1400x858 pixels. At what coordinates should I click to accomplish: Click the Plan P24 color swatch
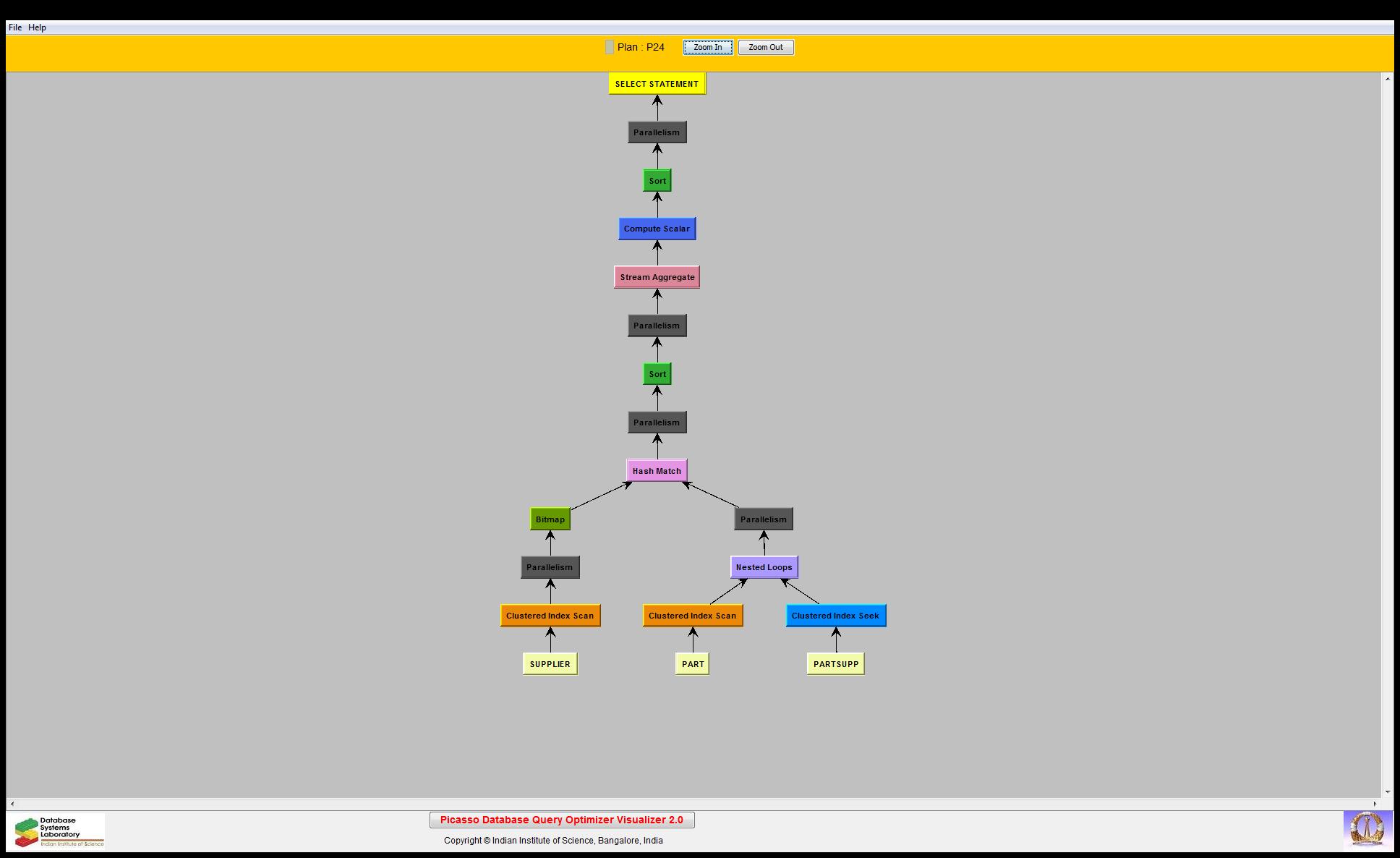[x=610, y=48]
